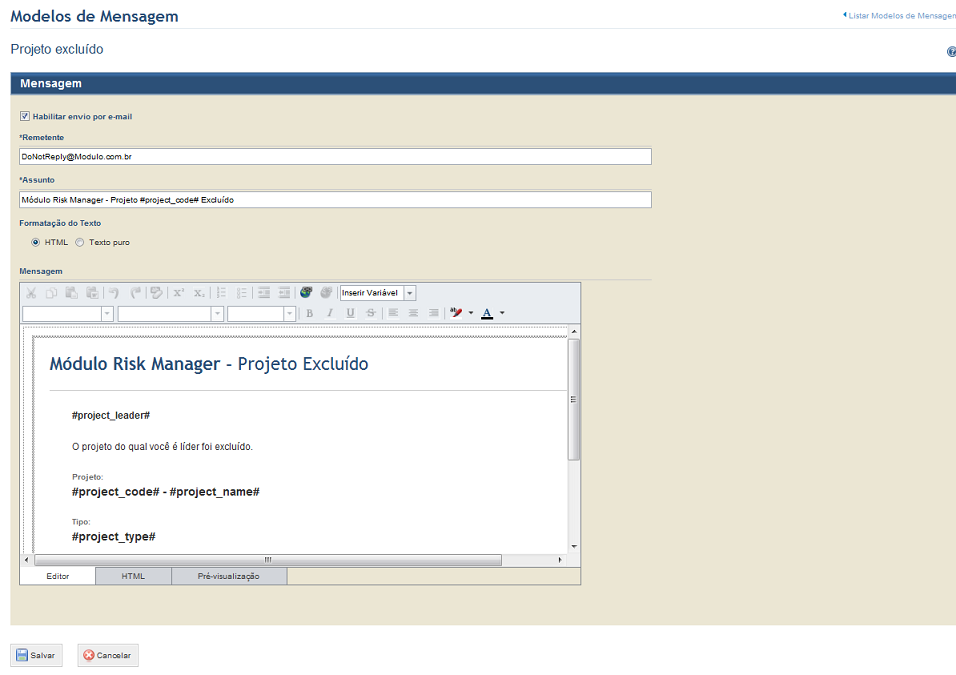Toggle Italic formatting
This screenshot has width=956, height=675.
pyautogui.click(x=330, y=313)
